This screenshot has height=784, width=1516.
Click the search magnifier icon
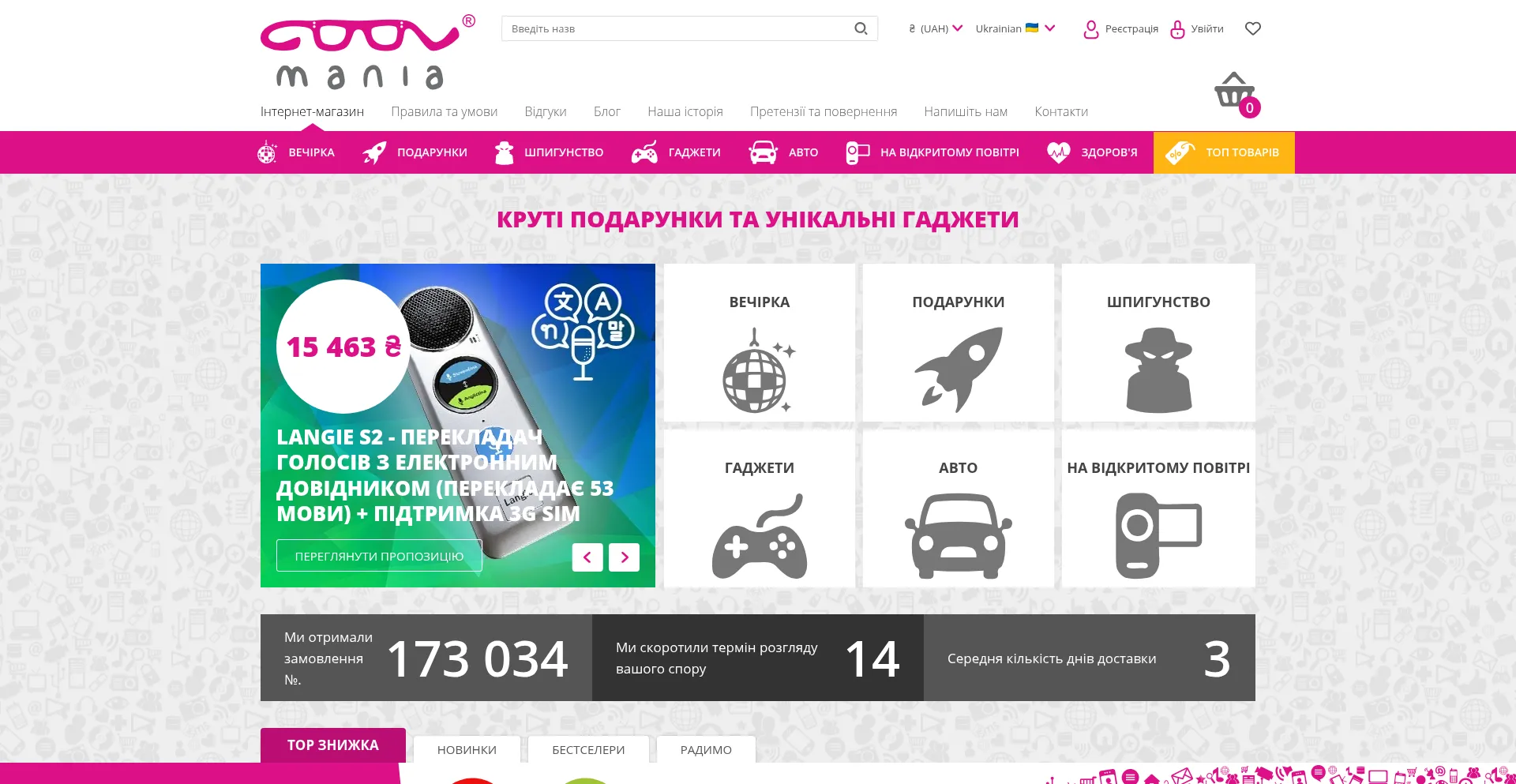tap(861, 28)
